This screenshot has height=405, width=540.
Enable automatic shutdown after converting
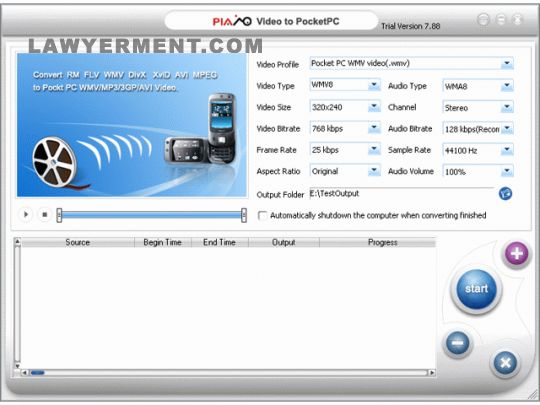click(262, 216)
